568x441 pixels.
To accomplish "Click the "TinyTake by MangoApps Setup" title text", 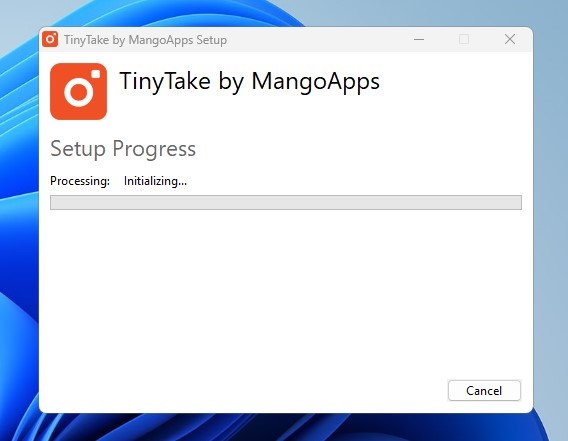I will [146, 40].
